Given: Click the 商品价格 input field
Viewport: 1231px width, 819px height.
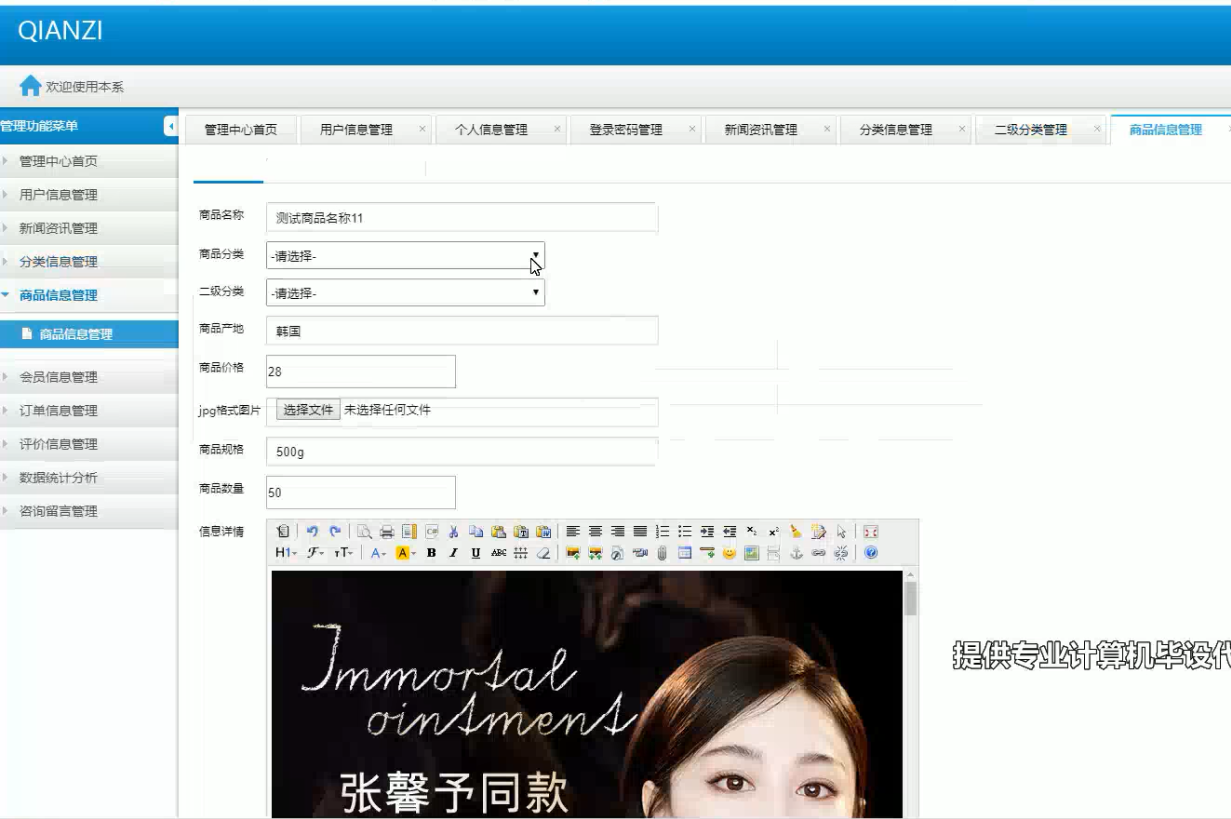Looking at the screenshot, I should [361, 371].
